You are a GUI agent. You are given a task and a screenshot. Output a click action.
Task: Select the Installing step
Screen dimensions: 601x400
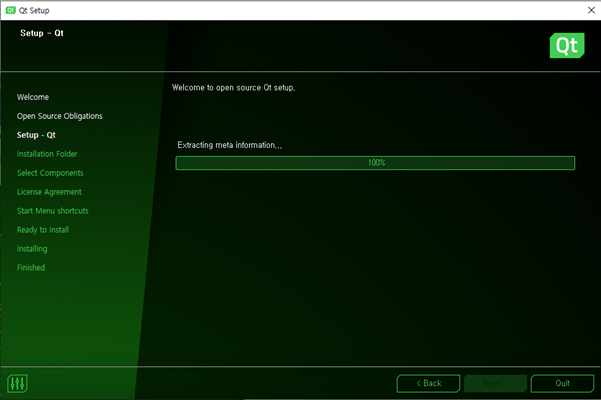tap(32, 249)
